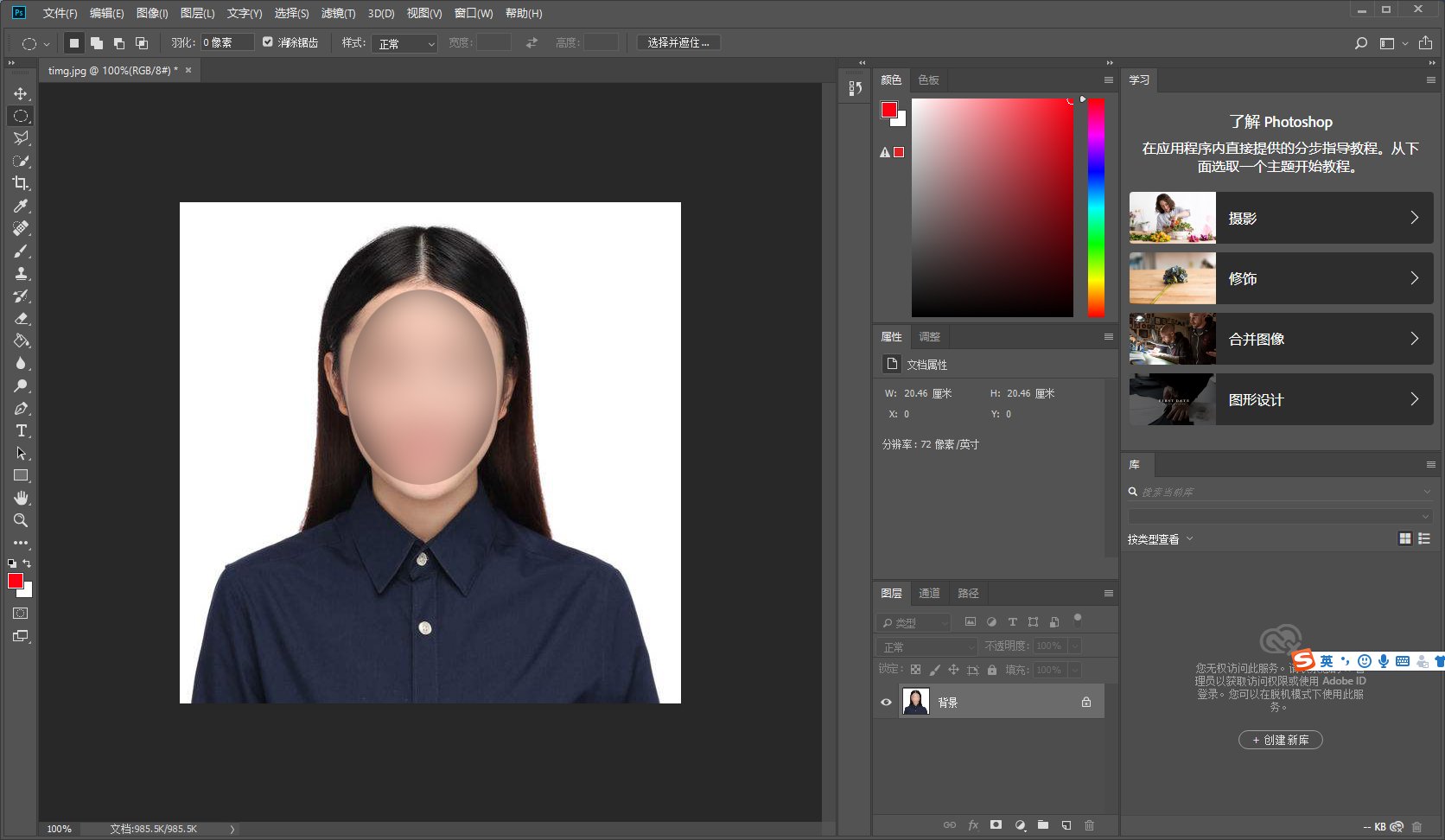Click the 创建新库 button
Image resolution: width=1445 pixels, height=840 pixels.
1280,740
